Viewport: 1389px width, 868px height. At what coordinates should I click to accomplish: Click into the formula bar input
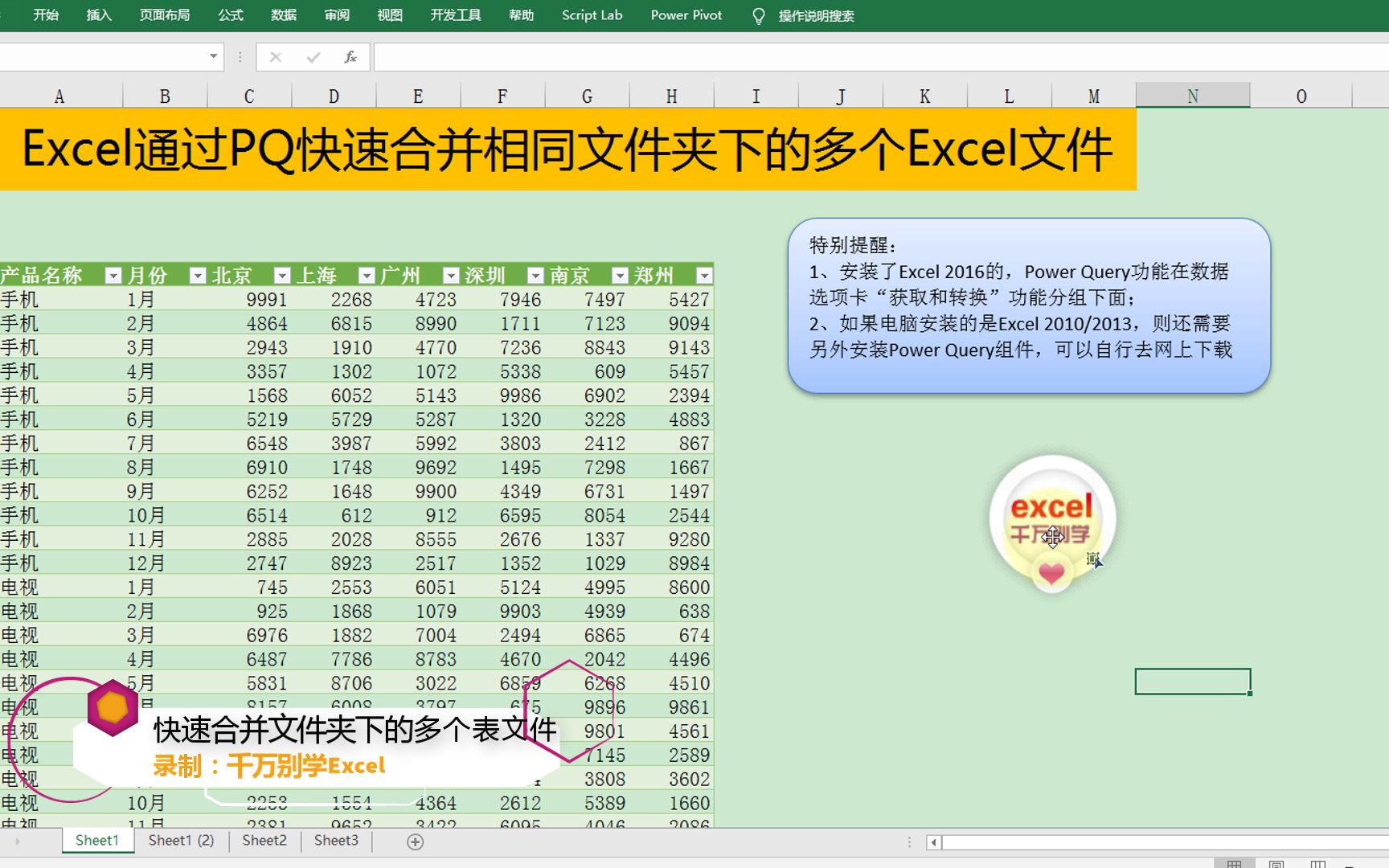click(x=881, y=57)
